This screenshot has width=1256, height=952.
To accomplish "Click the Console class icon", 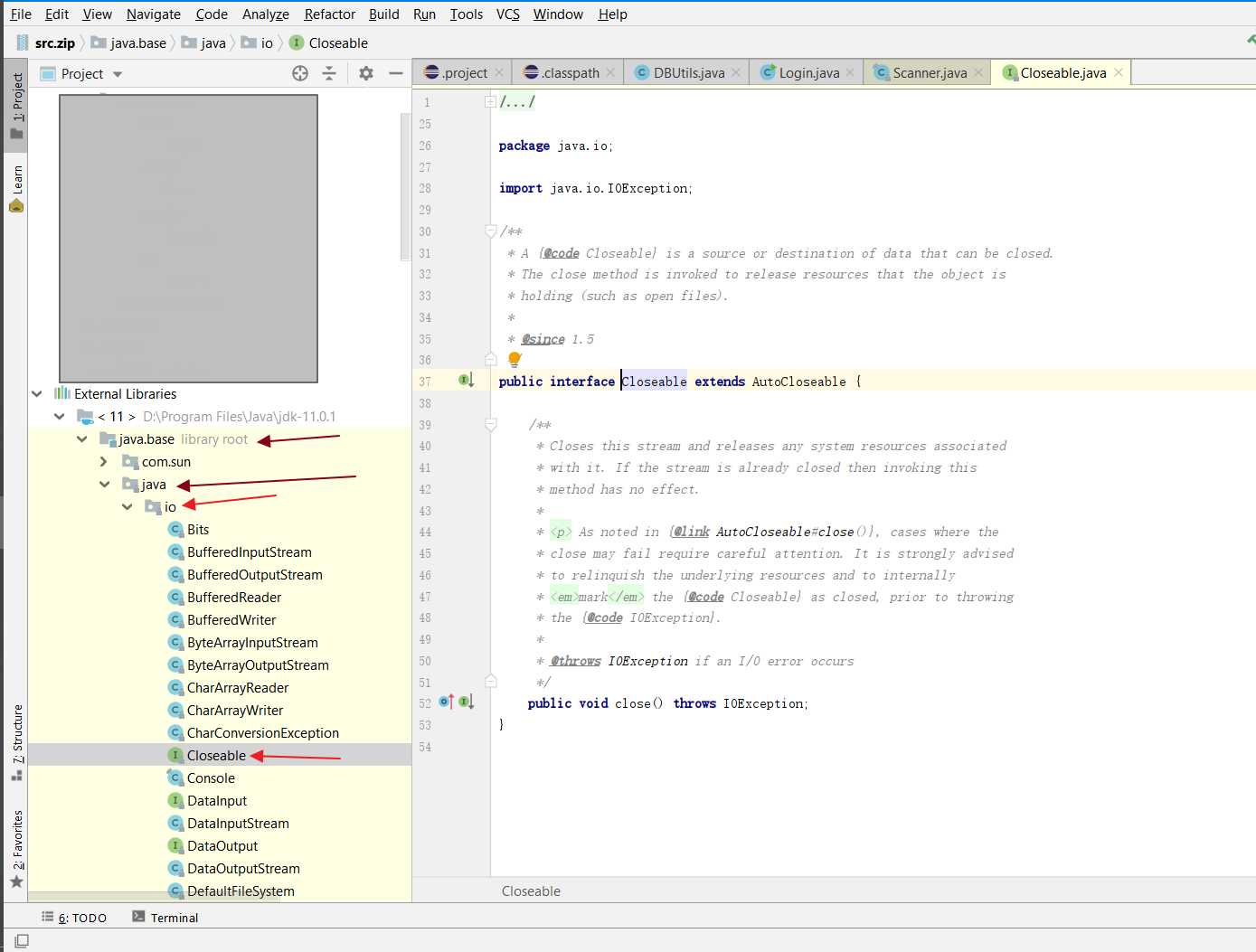I will pyautogui.click(x=176, y=778).
